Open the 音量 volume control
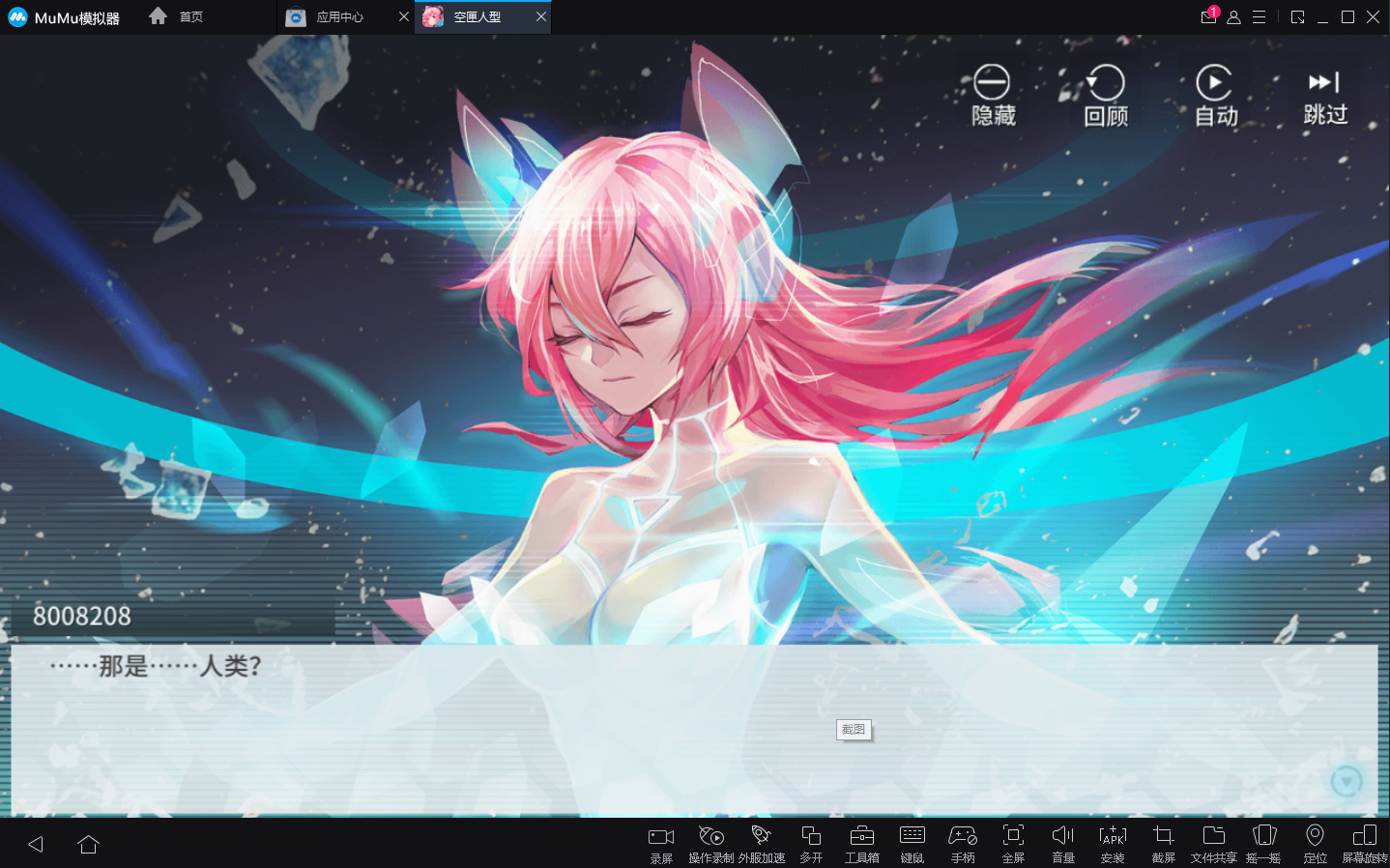 [x=1063, y=844]
